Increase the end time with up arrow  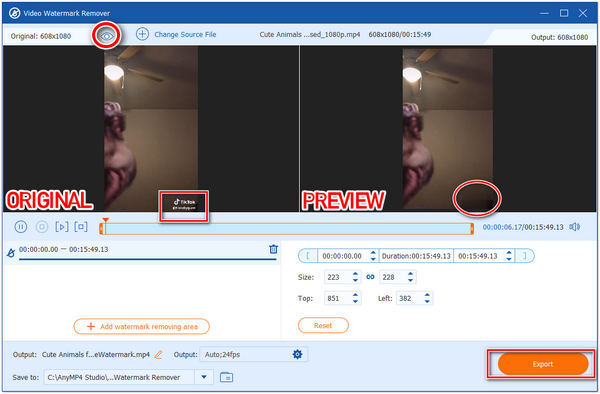509,253
